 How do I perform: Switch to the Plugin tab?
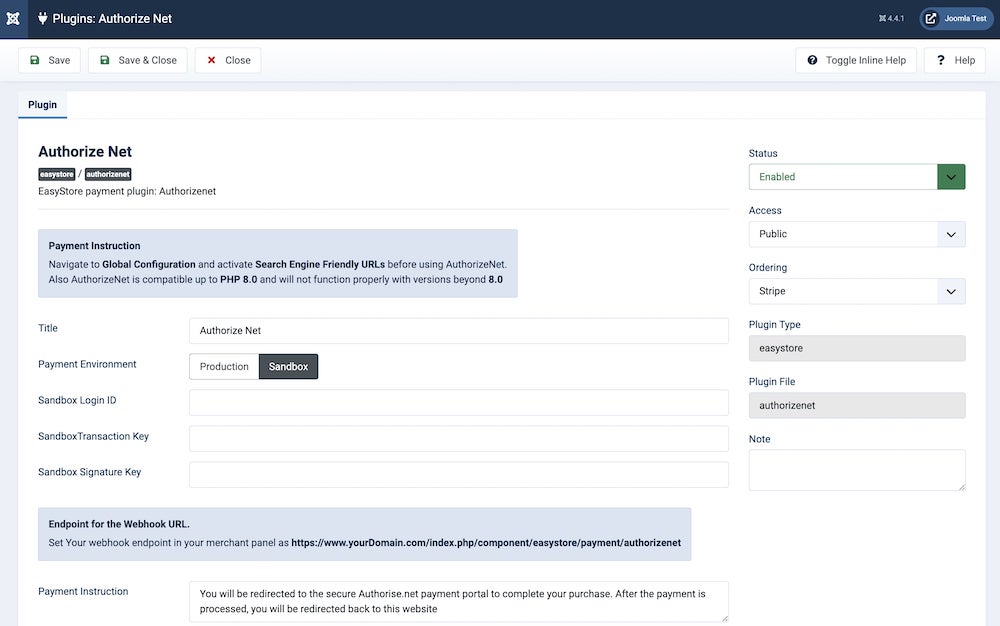42,105
